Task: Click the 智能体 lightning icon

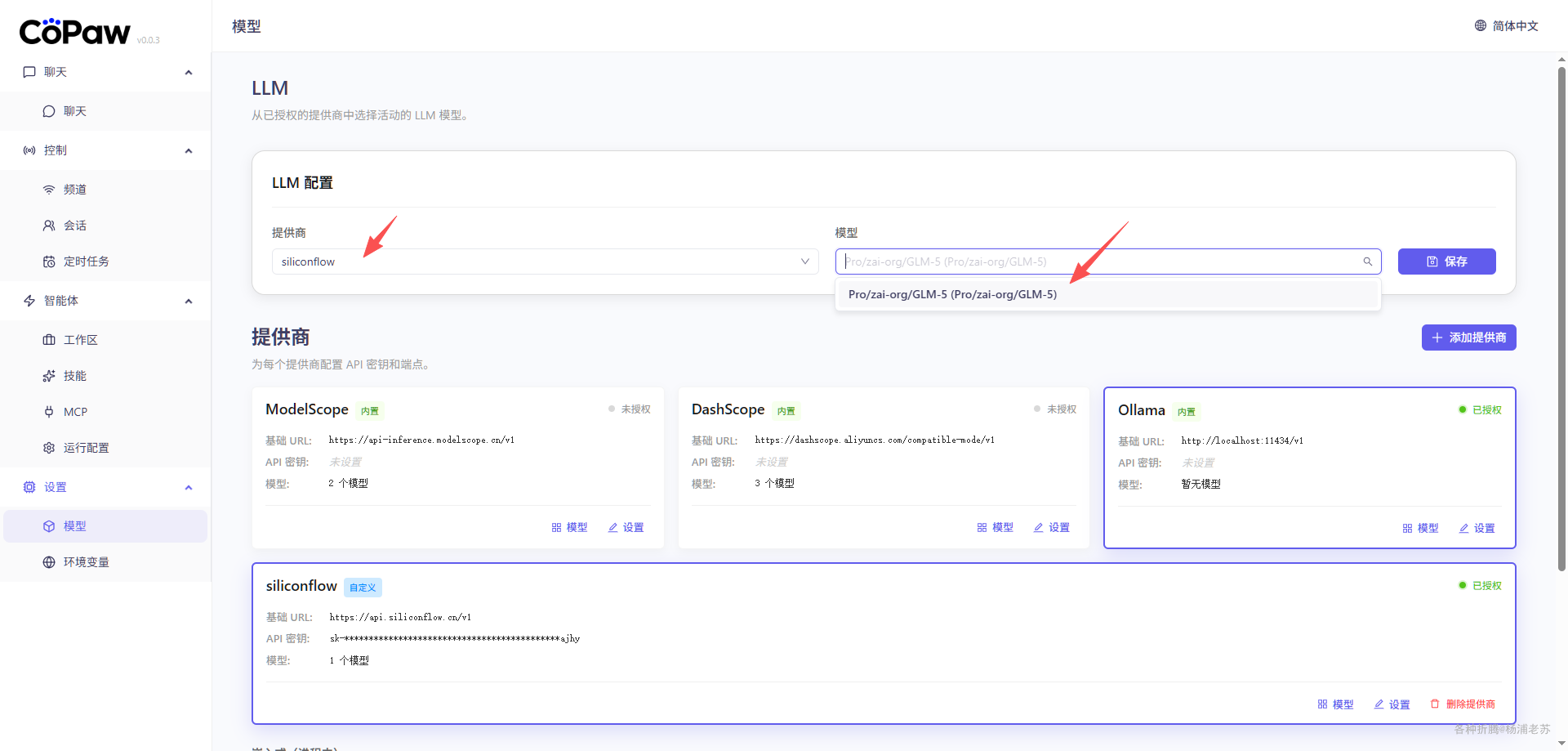Action: (x=29, y=301)
